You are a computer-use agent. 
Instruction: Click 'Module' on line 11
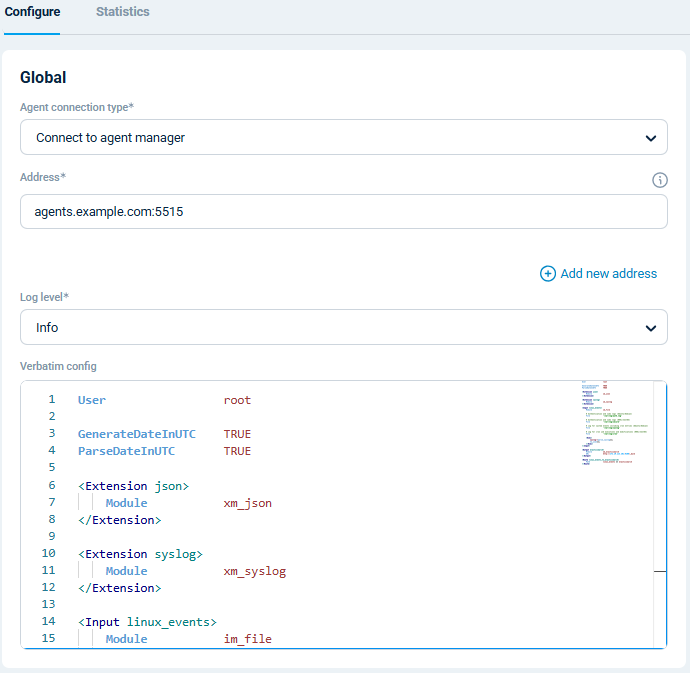[x=126, y=571]
